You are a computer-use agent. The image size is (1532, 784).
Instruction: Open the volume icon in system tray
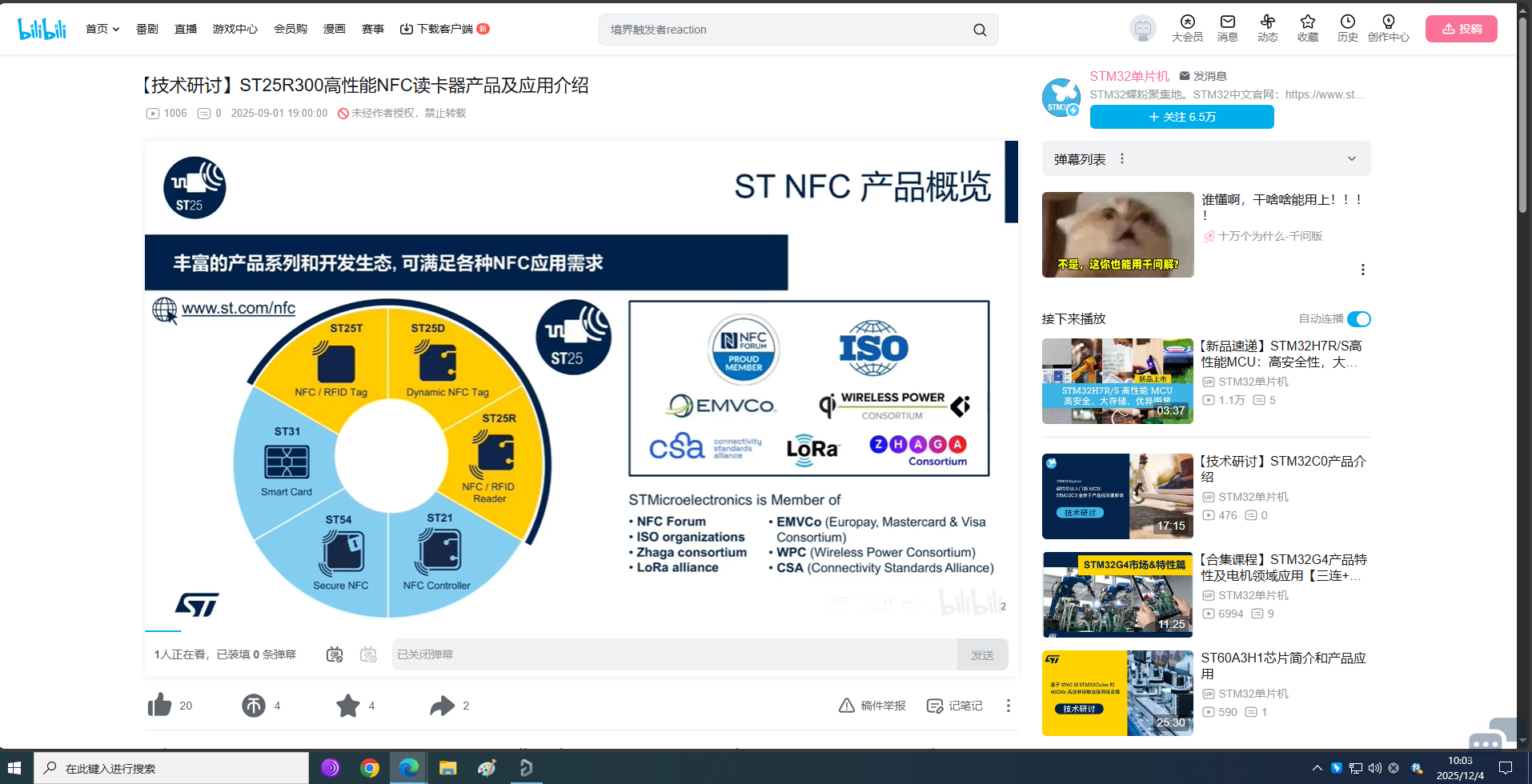[x=1374, y=768]
